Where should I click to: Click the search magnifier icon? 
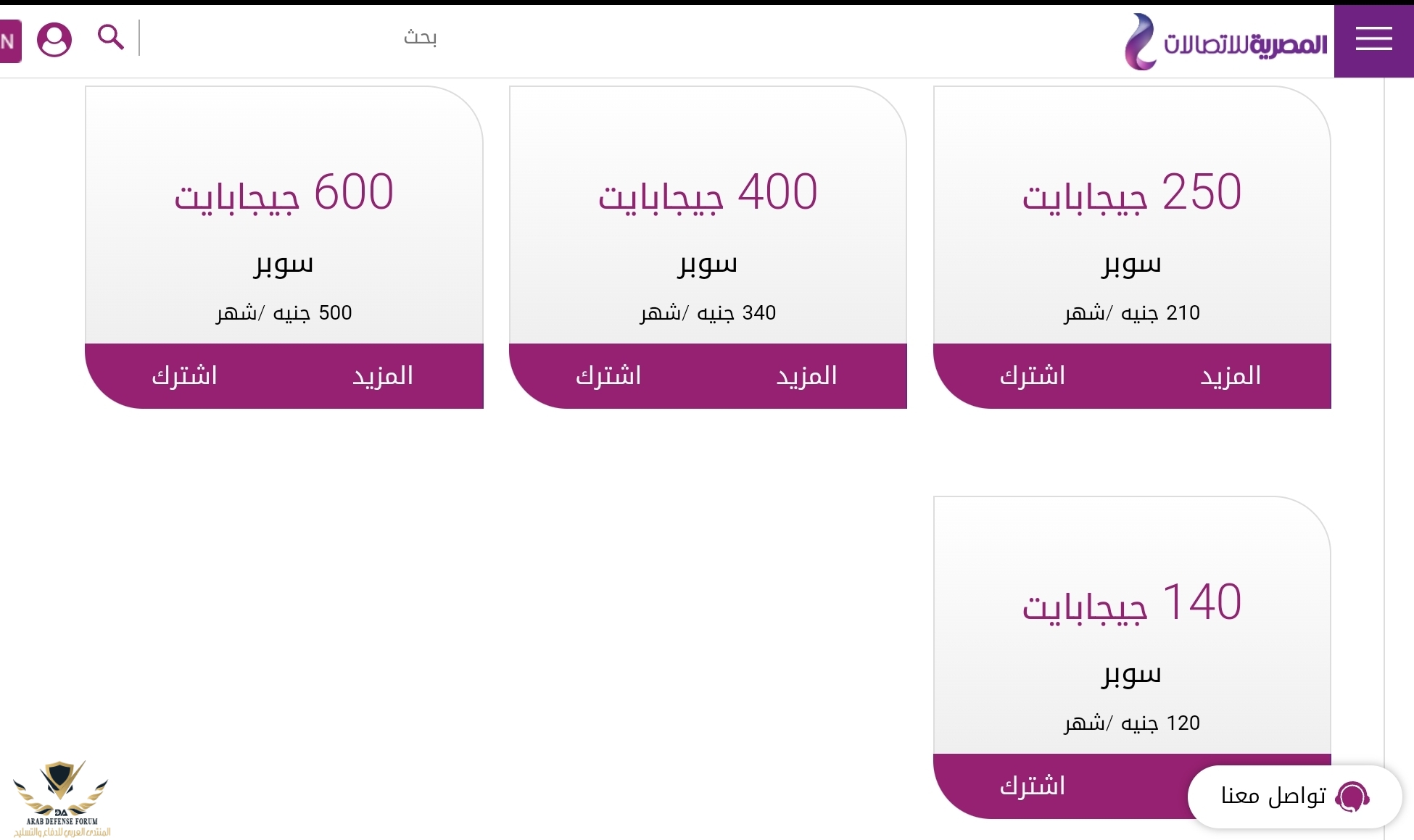click(110, 36)
